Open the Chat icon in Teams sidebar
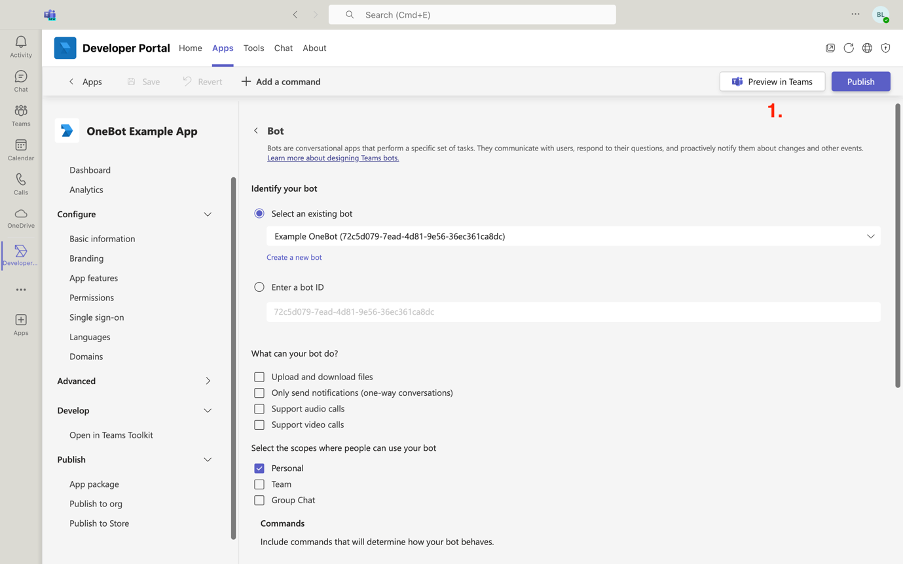This screenshot has width=904, height=564. [21, 76]
